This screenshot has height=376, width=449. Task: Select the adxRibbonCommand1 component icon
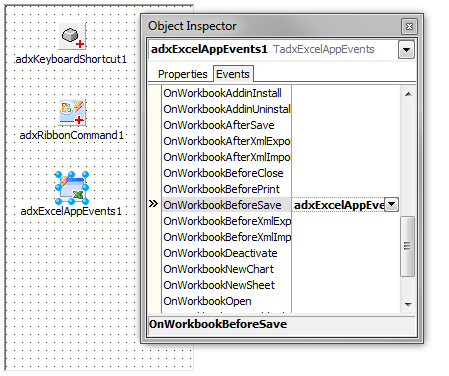tap(72, 112)
